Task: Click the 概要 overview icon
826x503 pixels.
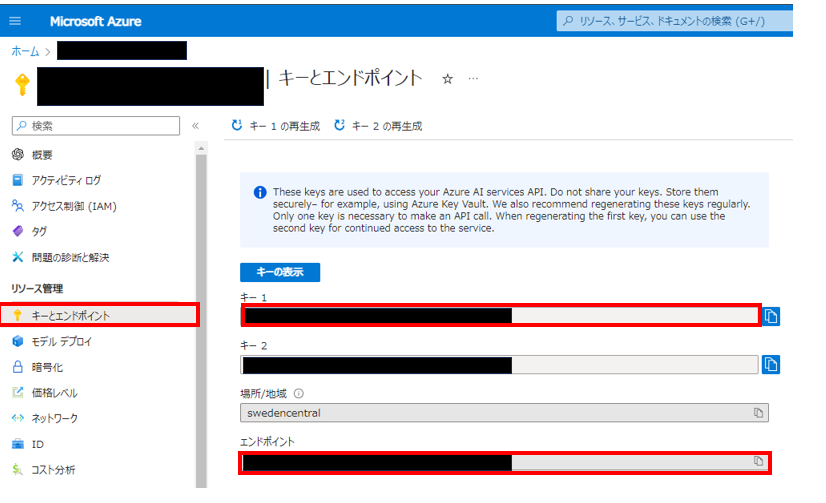Action: [17, 154]
